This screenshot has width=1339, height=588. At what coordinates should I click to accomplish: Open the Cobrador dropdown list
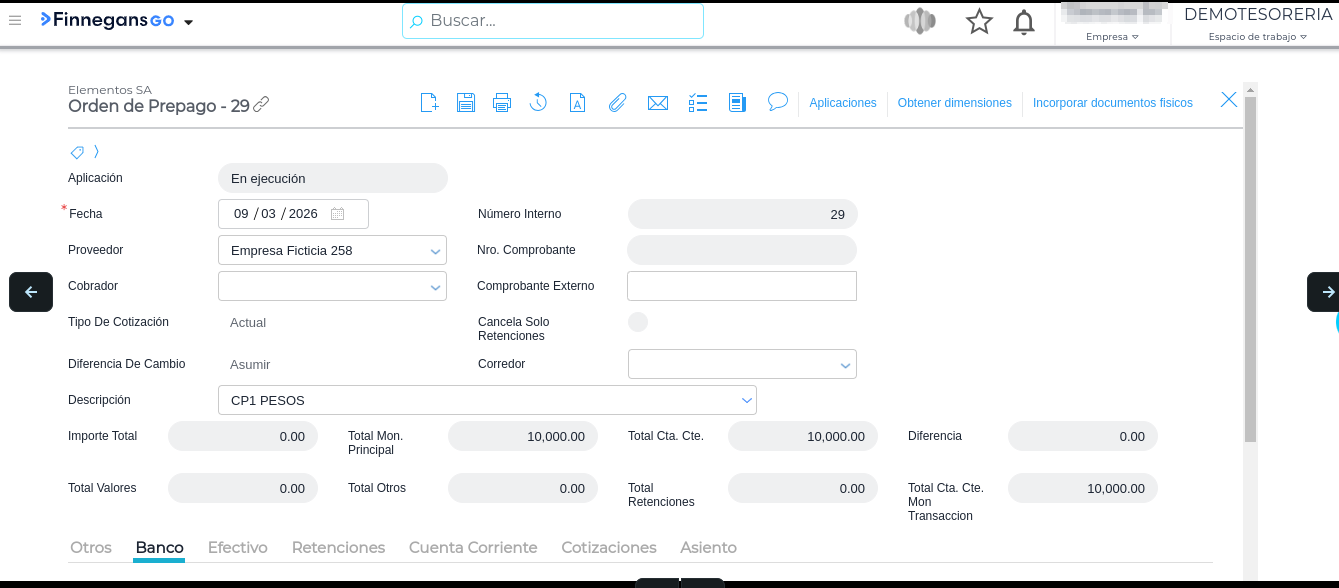[435, 287]
